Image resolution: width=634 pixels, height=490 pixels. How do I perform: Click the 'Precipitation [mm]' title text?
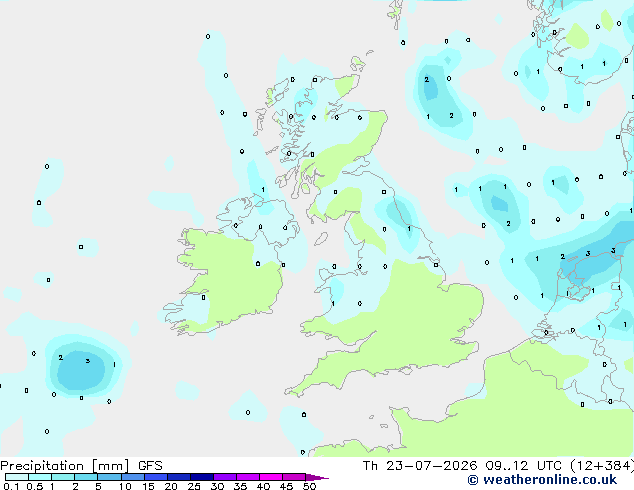(65, 466)
